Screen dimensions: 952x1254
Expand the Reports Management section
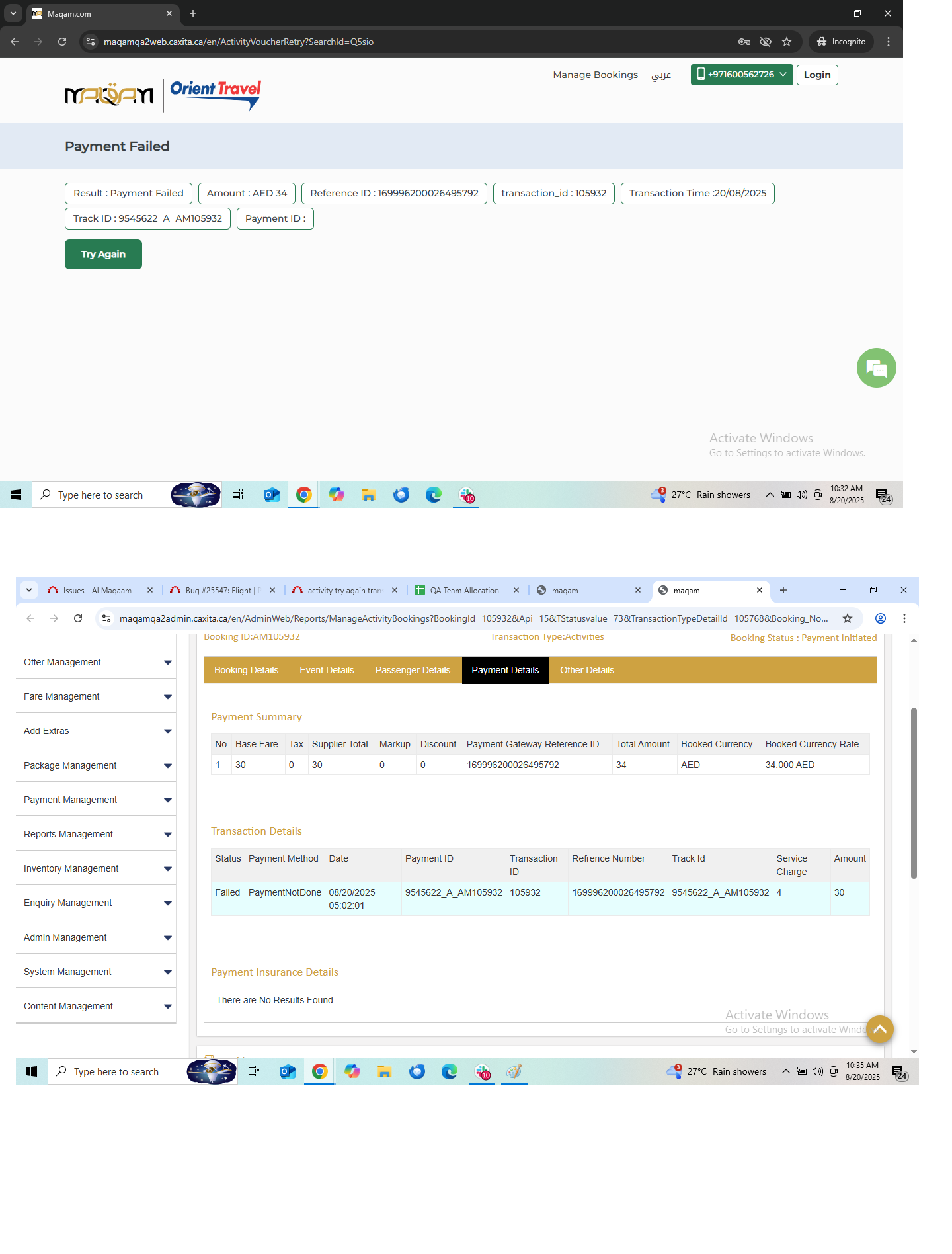tap(95, 834)
